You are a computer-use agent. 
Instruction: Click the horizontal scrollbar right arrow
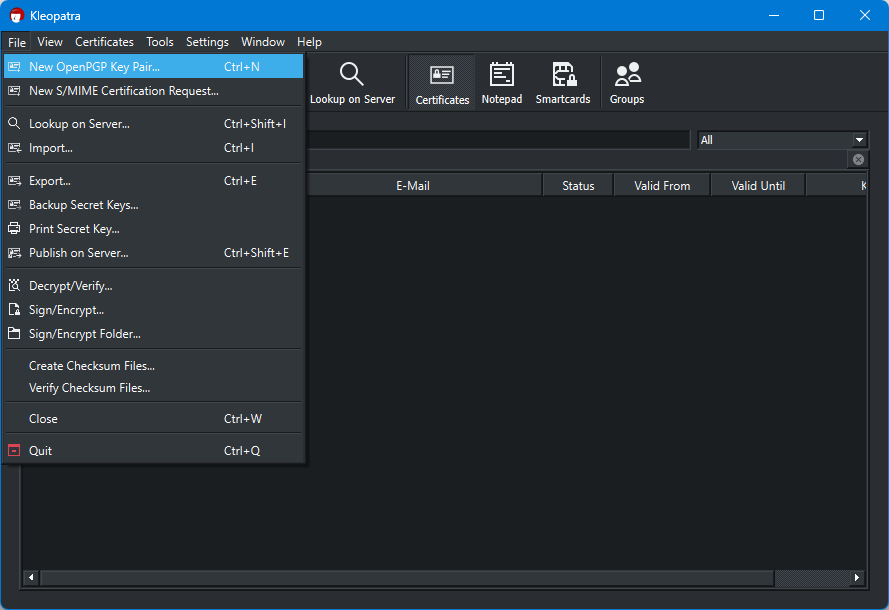pyautogui.click(x=857, y=578)
